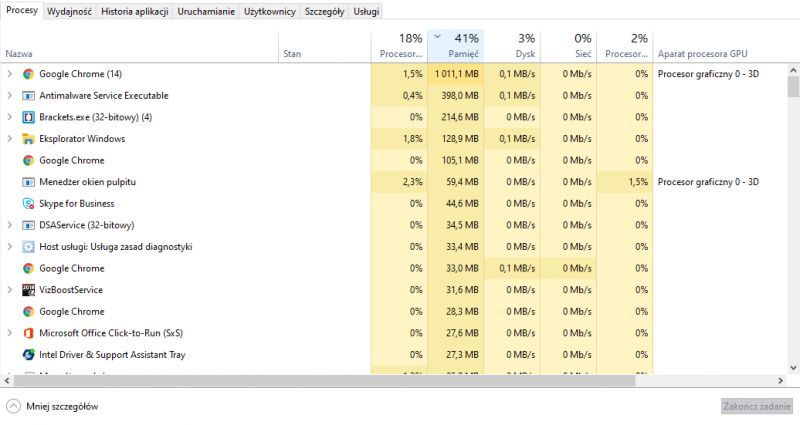Click Chrome icon in the 105,1 MB row
The height and width of the screenshot is (425, 800).
coord(29,160)
